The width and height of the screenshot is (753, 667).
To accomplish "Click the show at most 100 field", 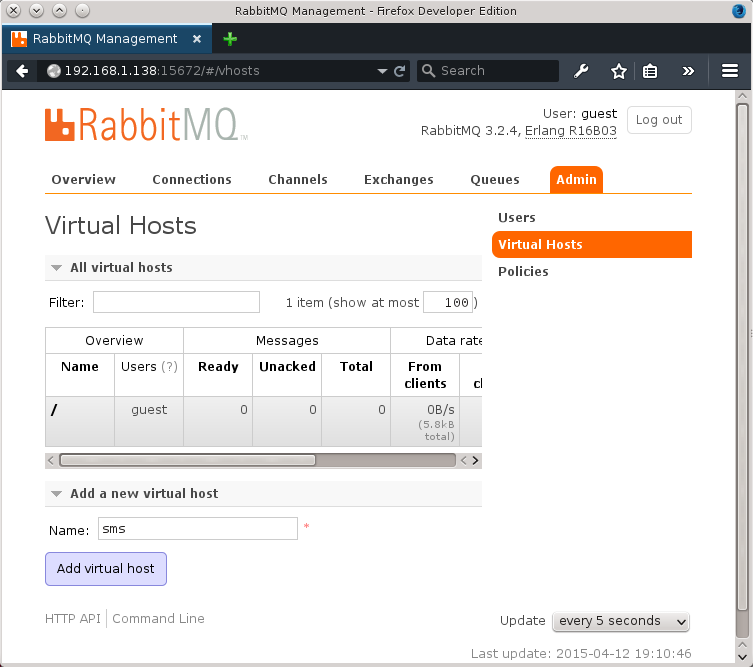I will tap(448, 302).
